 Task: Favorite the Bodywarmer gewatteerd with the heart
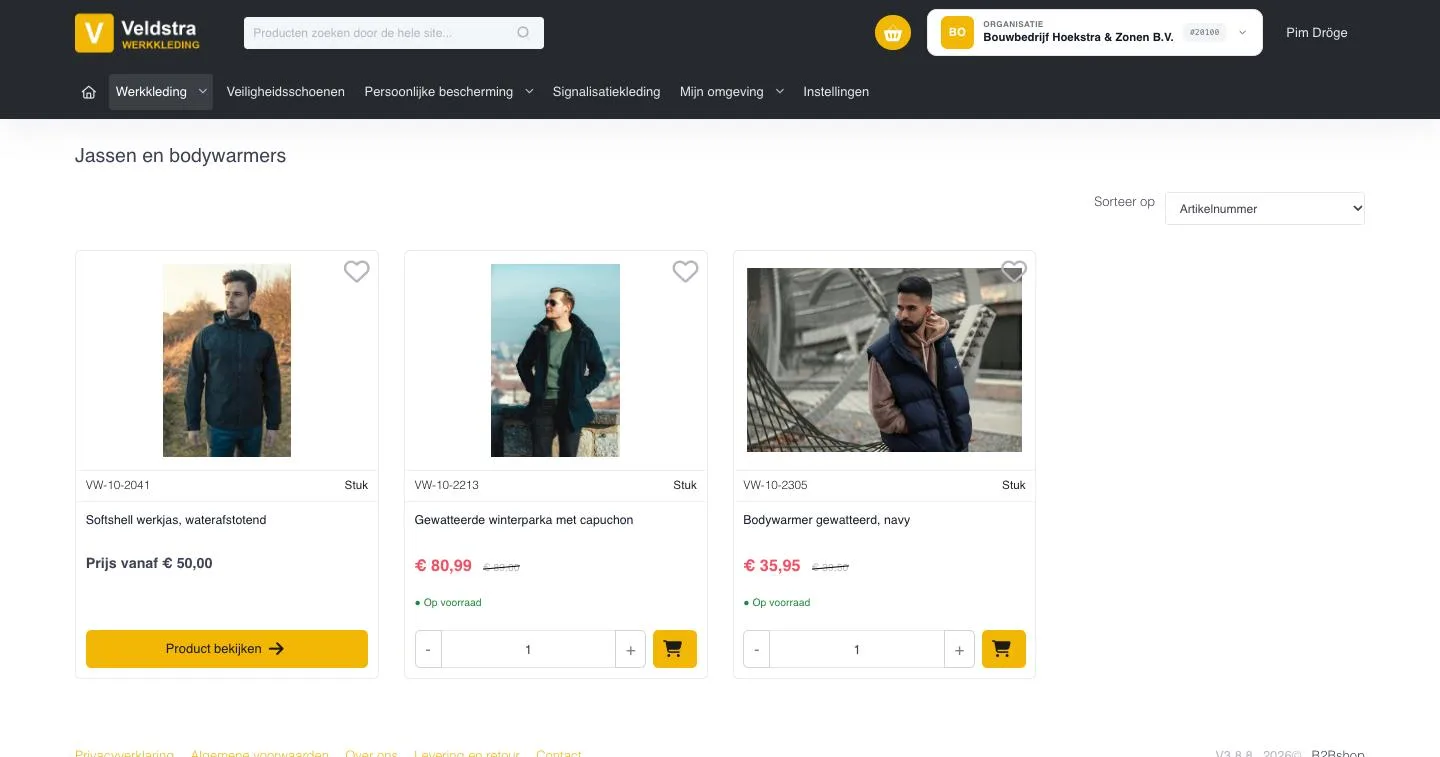pyautogui.click(x=1014, y=271)
